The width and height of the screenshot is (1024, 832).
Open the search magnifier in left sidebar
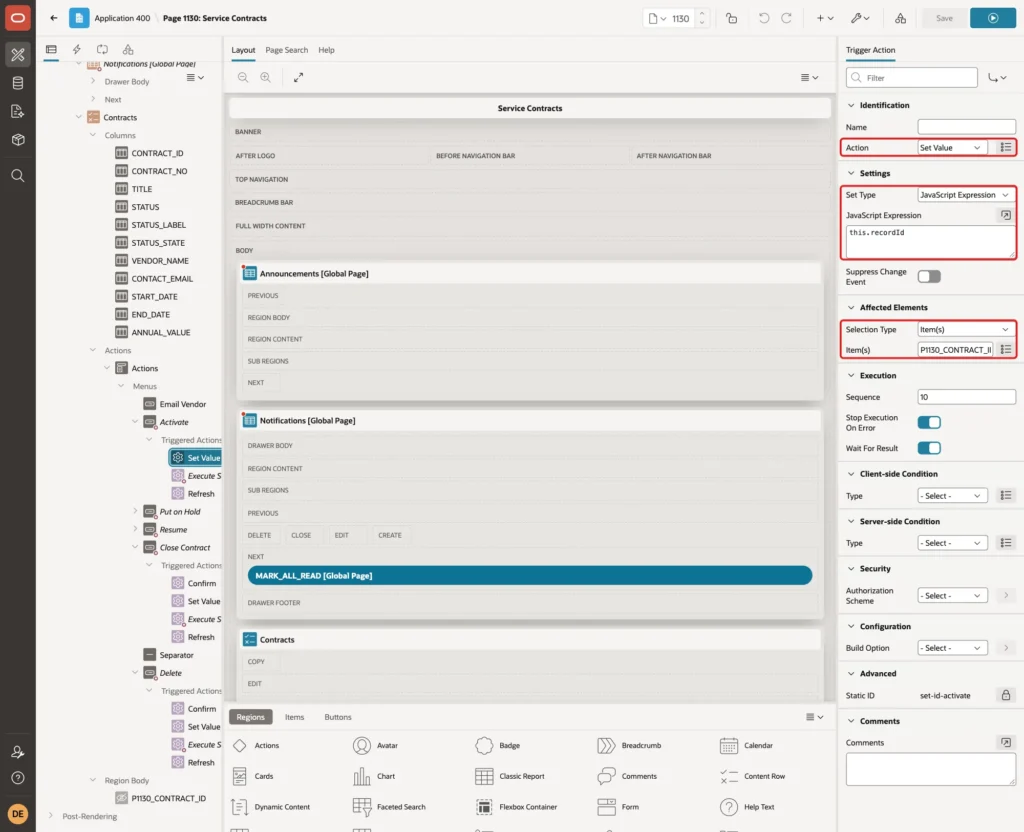[x=18, y=176]
